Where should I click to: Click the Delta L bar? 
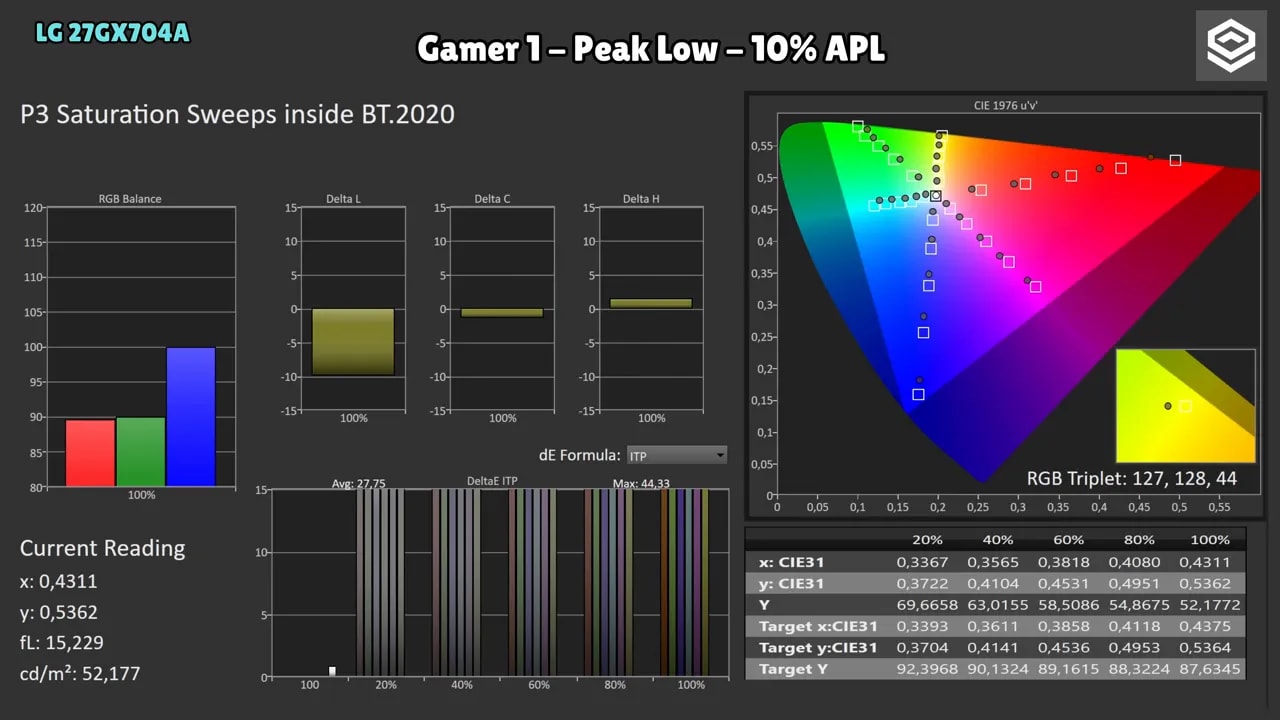[353, 341]
